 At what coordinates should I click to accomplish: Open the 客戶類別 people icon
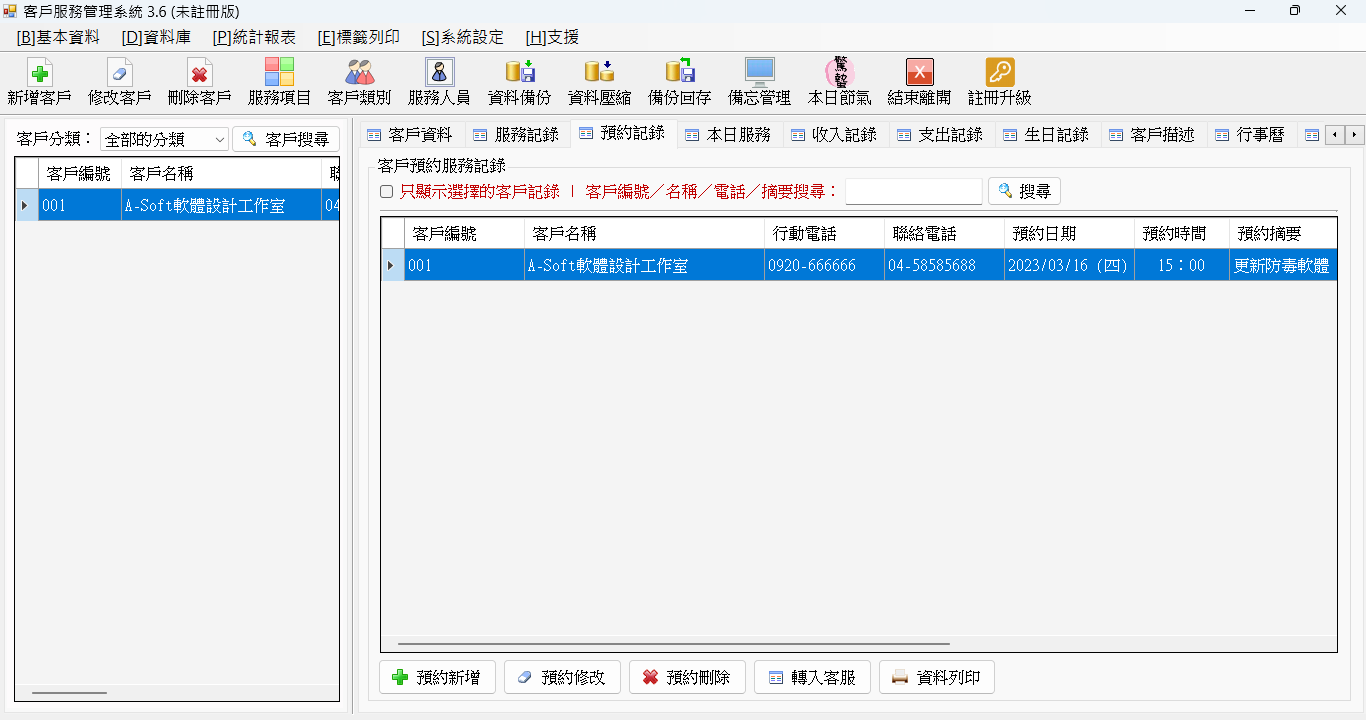[x=359, y=72]
